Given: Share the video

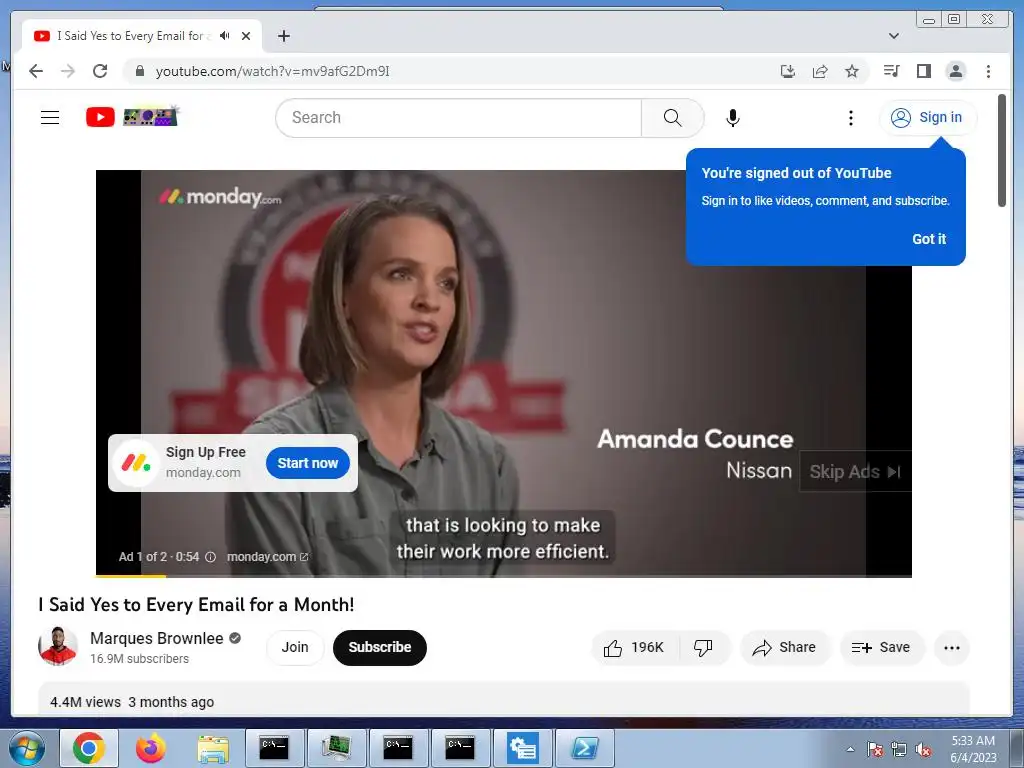Looking at the screenshot, I should [x=784, y=647].
